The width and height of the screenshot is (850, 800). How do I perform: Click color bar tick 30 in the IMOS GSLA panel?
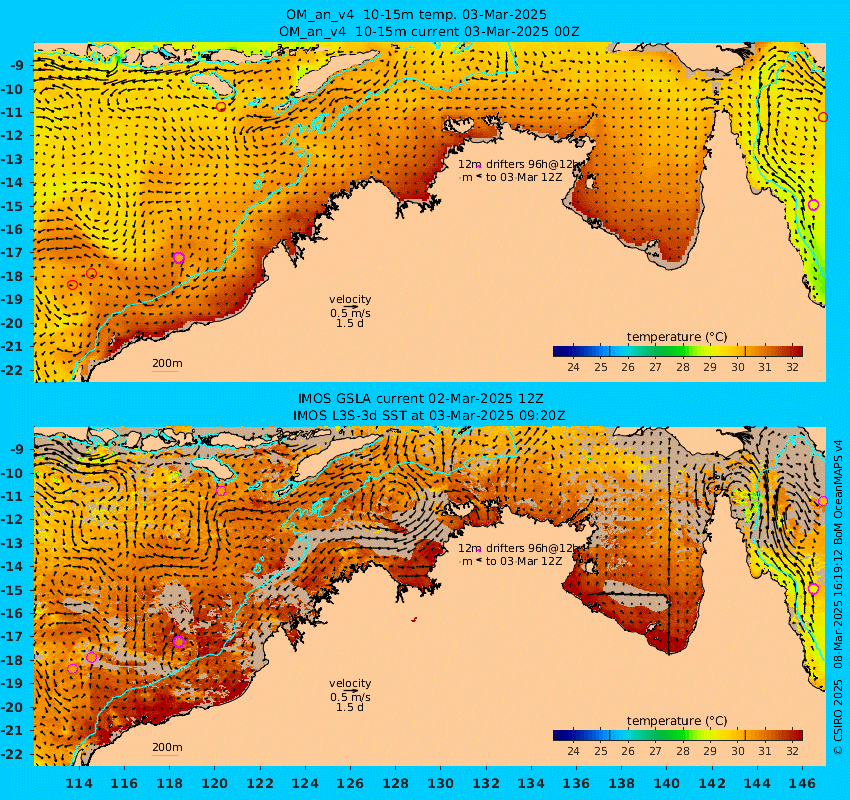pos(737,751)
